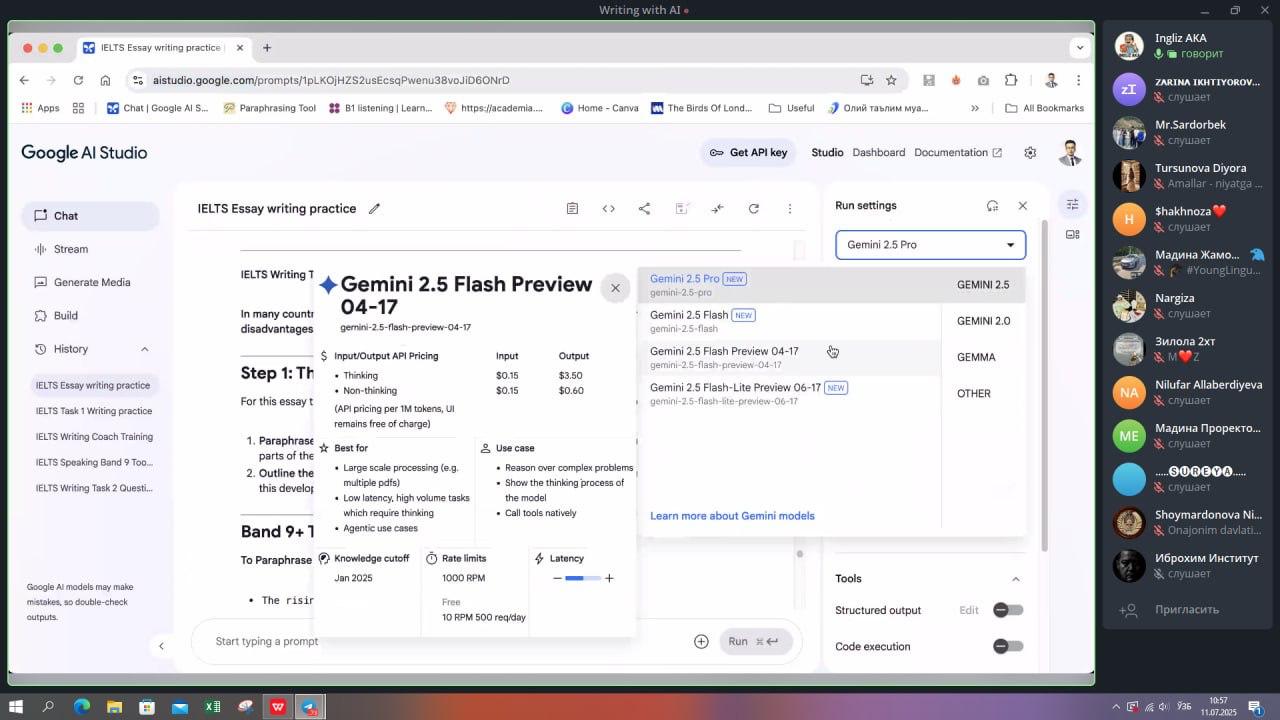Screen dimensions: 1280x720
Task: Go to the Chrome home page icon
Action: coord(105,80)
